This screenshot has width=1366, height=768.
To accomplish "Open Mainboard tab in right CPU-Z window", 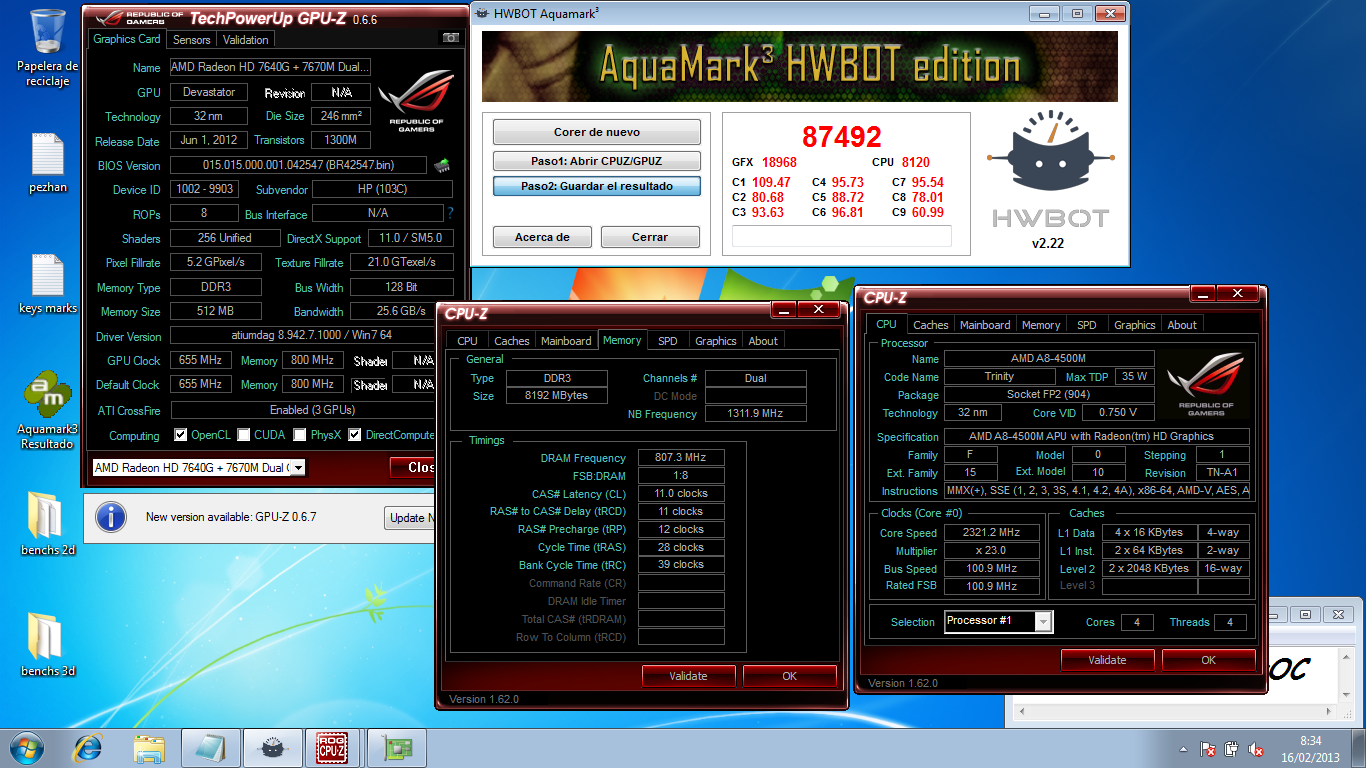I will [985, 325].
